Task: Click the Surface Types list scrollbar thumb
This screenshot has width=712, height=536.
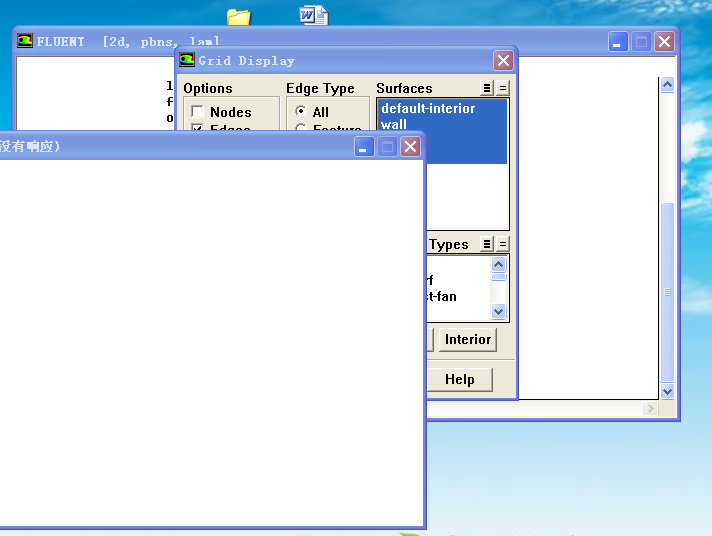Action: coord(499,277)
